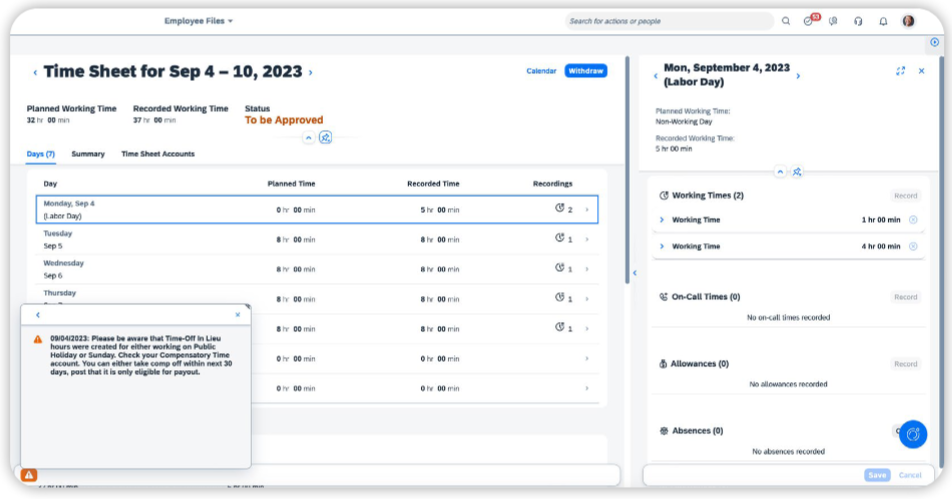Click the search magnifier icon
The width and height of the screenshot is (952, 499).
(786, 21)
